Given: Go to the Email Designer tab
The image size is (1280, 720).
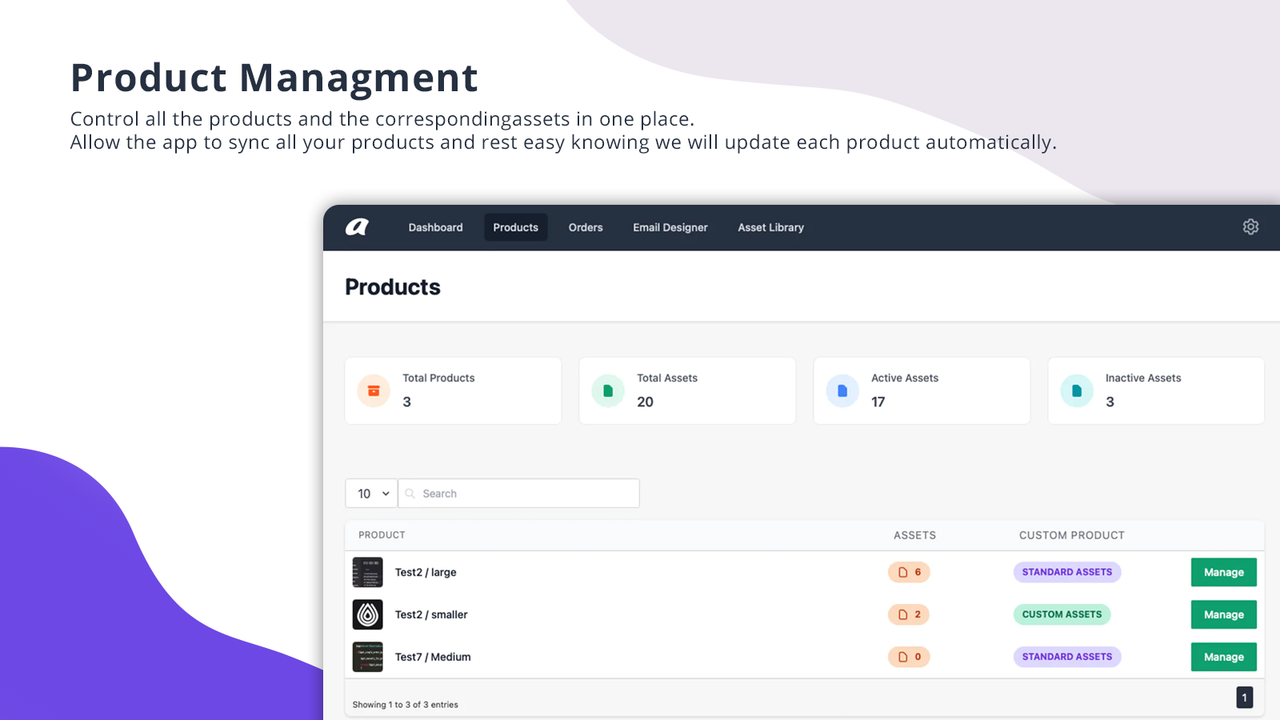Looking at the screenshot, I should pos(670,228).
